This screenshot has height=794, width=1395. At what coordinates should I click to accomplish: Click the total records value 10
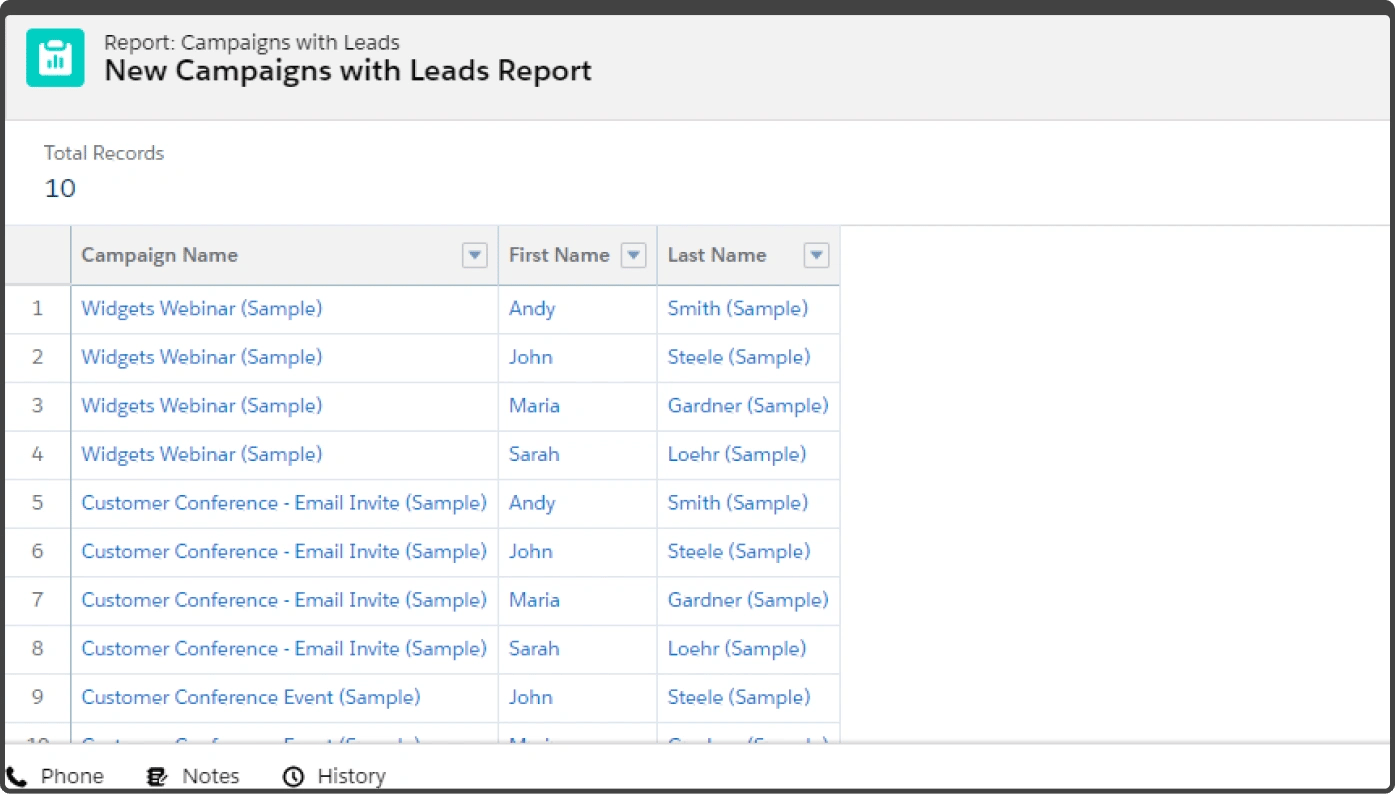click(x=60, y=188)
